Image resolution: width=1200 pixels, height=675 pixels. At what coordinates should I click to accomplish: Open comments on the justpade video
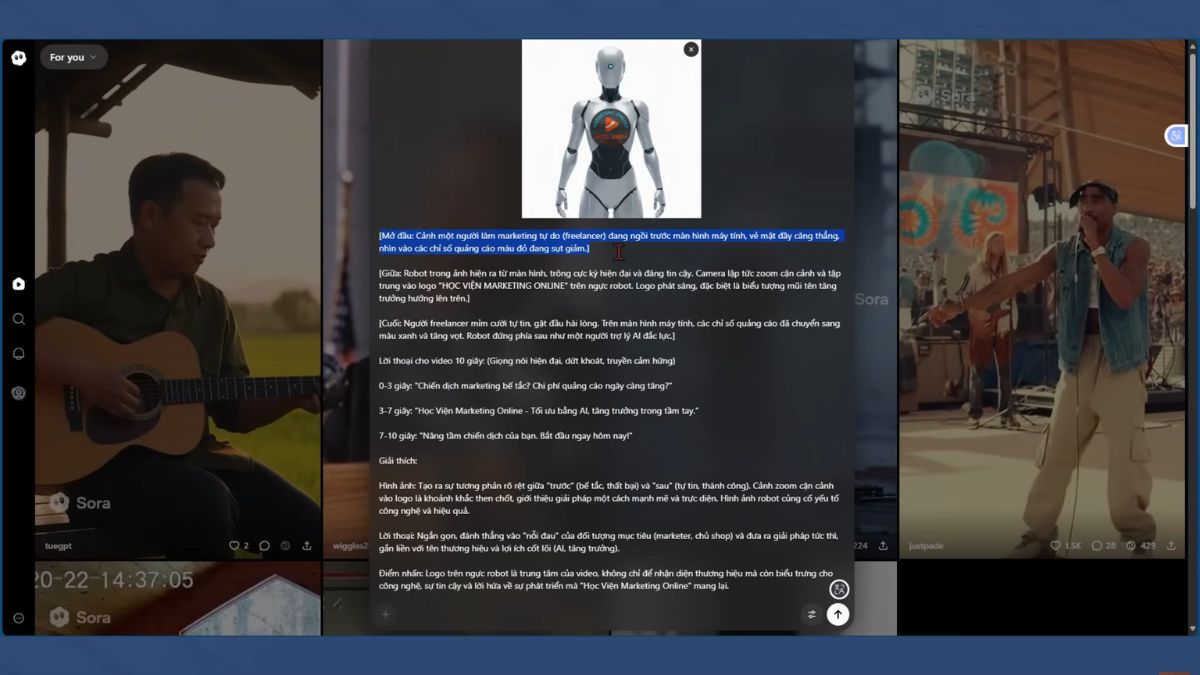pos(1096,546)
